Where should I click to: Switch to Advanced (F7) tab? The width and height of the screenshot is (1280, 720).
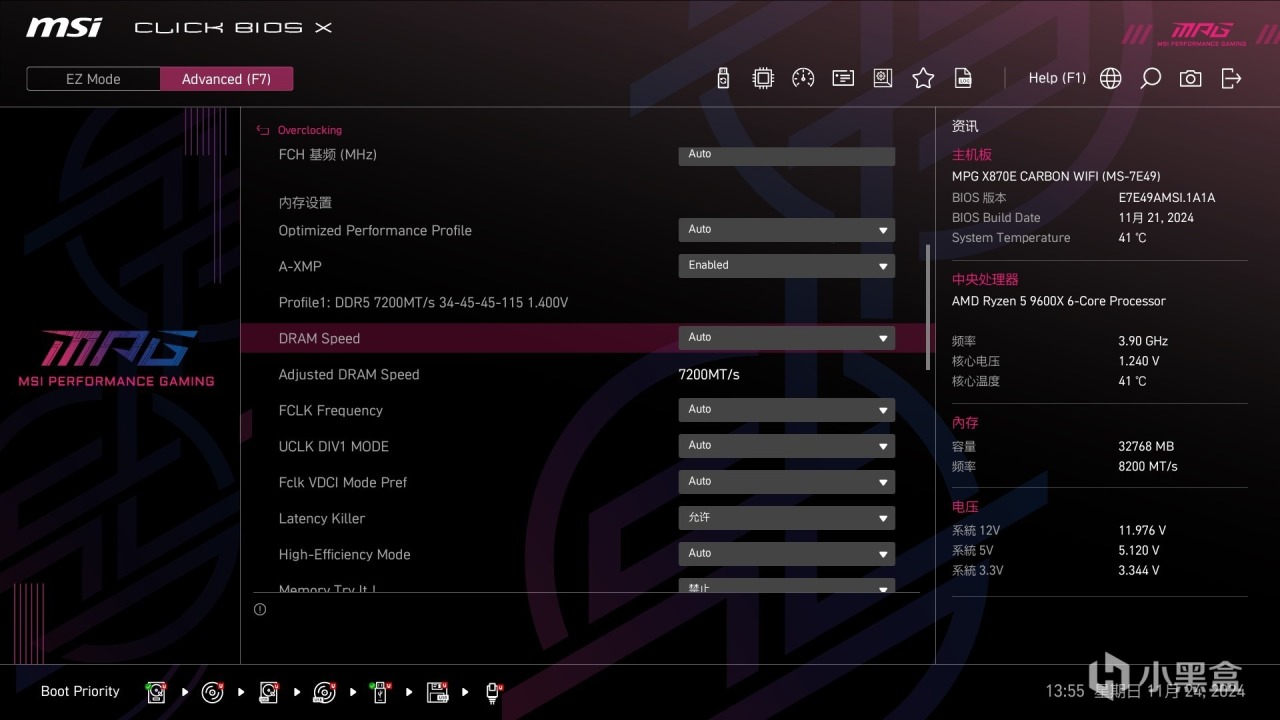(226, 79)
